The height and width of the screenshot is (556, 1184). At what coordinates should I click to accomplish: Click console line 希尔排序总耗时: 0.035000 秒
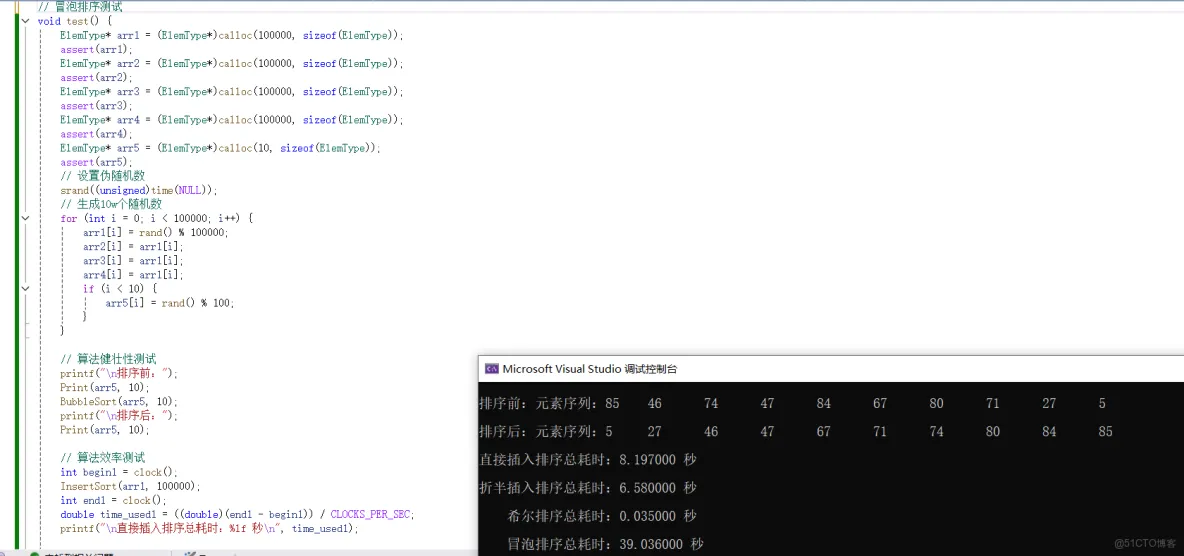point(603,516)
